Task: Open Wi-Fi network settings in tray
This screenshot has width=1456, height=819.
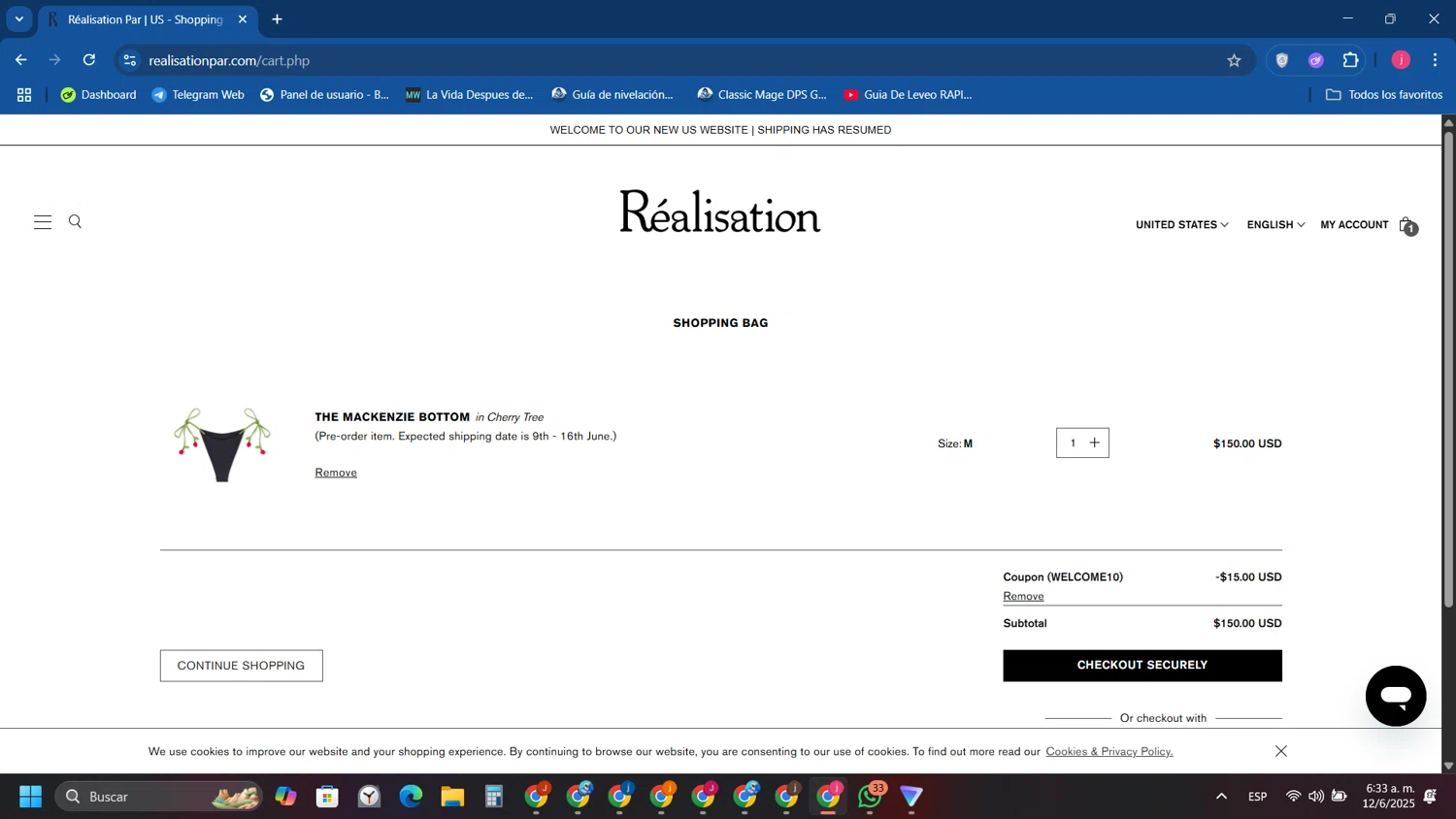Action: coord(1293,797)
